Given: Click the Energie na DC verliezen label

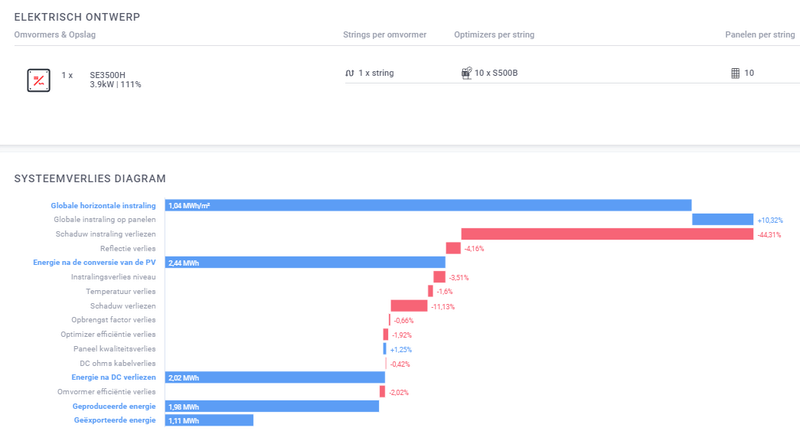Looking at the screenshot, I should point(113,378).
